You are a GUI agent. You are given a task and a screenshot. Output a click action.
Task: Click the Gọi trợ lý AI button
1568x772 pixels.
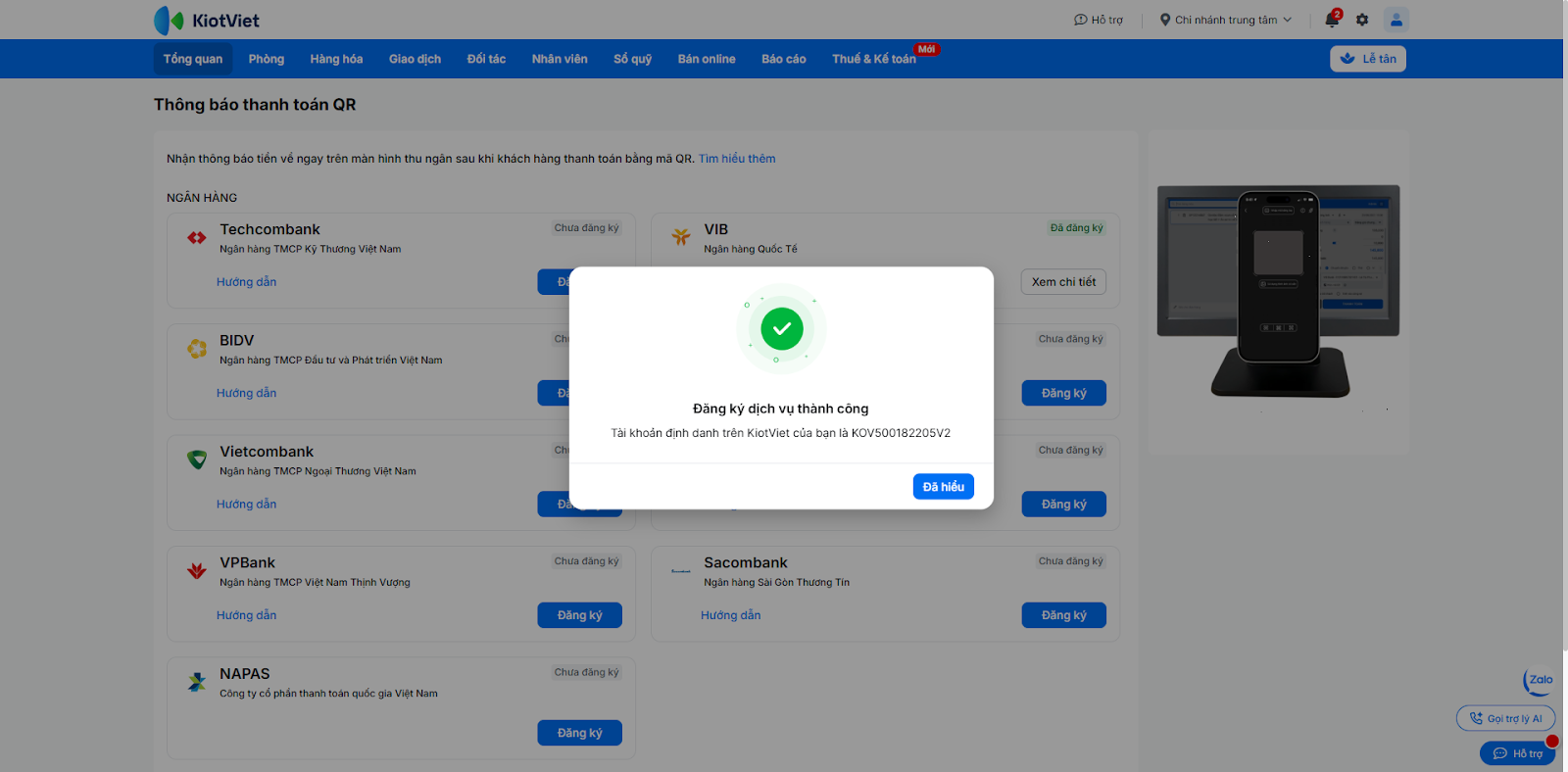click(x=1506, y=718)
